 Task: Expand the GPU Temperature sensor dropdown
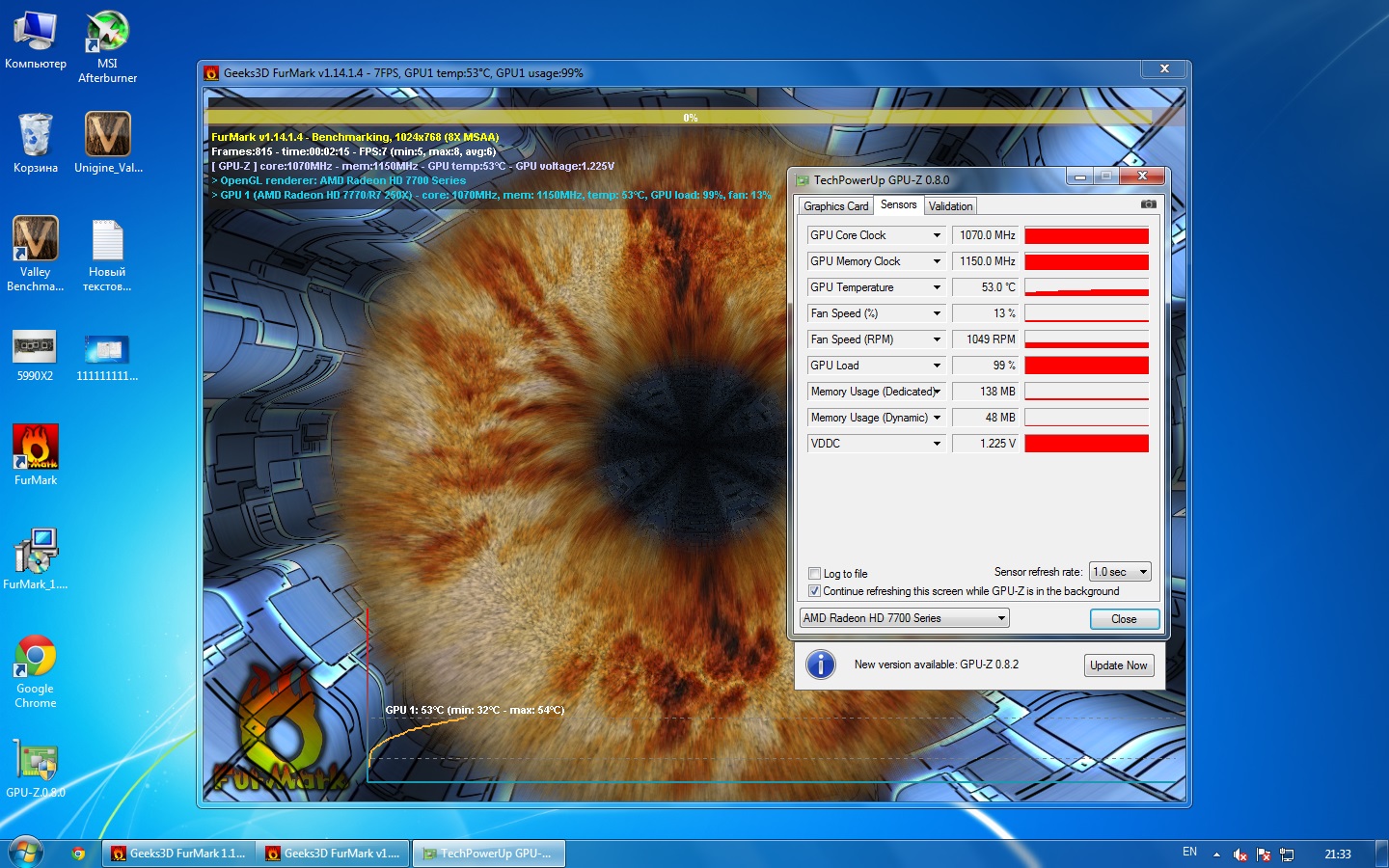pyautogui.click(x=937, y=287)
